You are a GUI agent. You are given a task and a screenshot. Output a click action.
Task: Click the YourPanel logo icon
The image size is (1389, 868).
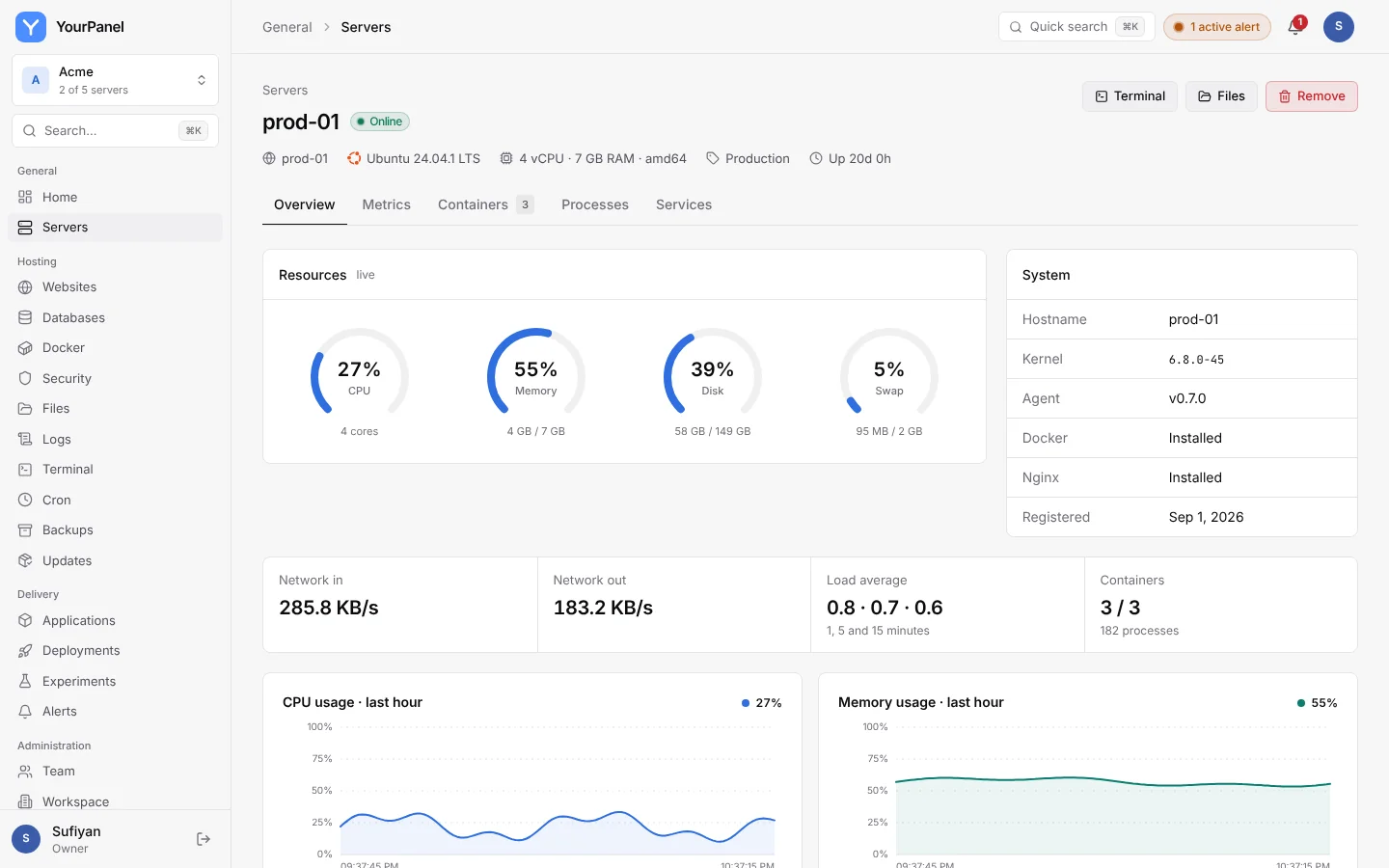click(31, 27)
